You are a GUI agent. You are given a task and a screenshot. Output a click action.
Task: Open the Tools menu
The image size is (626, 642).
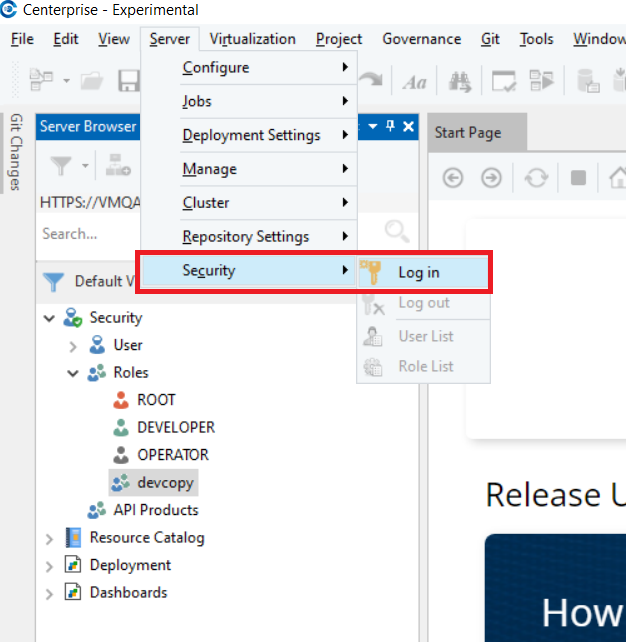536,39
